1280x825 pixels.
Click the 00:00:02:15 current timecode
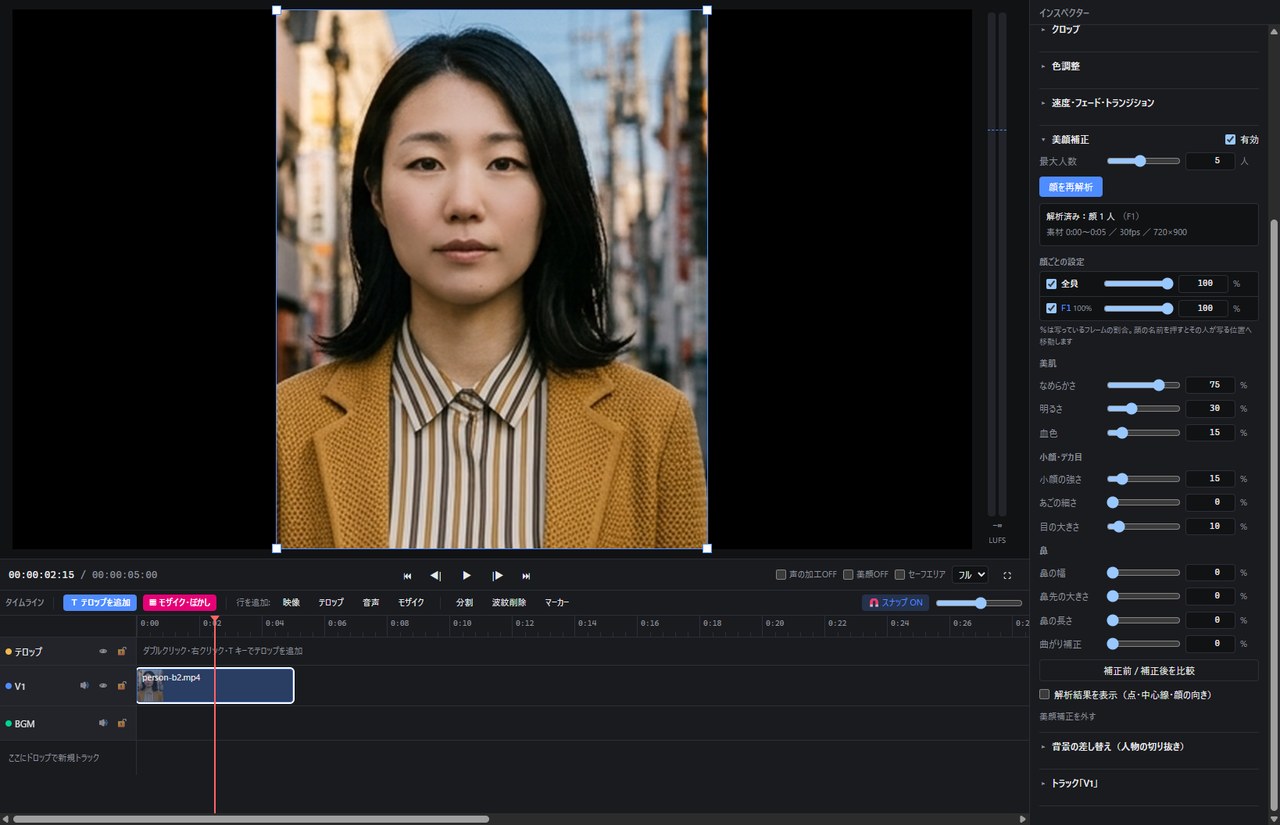point(41,575)
